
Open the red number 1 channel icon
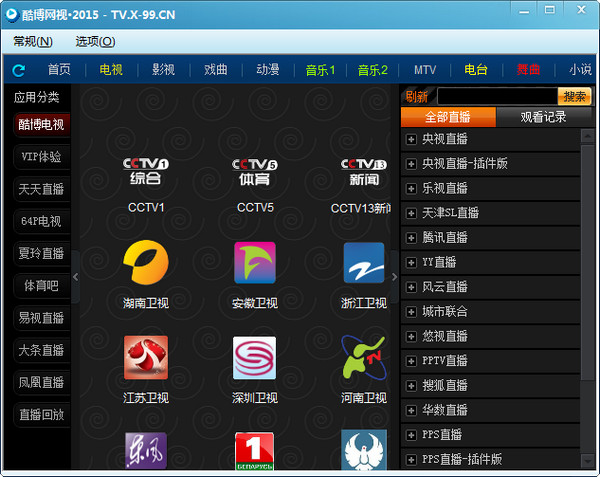click(254, 451)
